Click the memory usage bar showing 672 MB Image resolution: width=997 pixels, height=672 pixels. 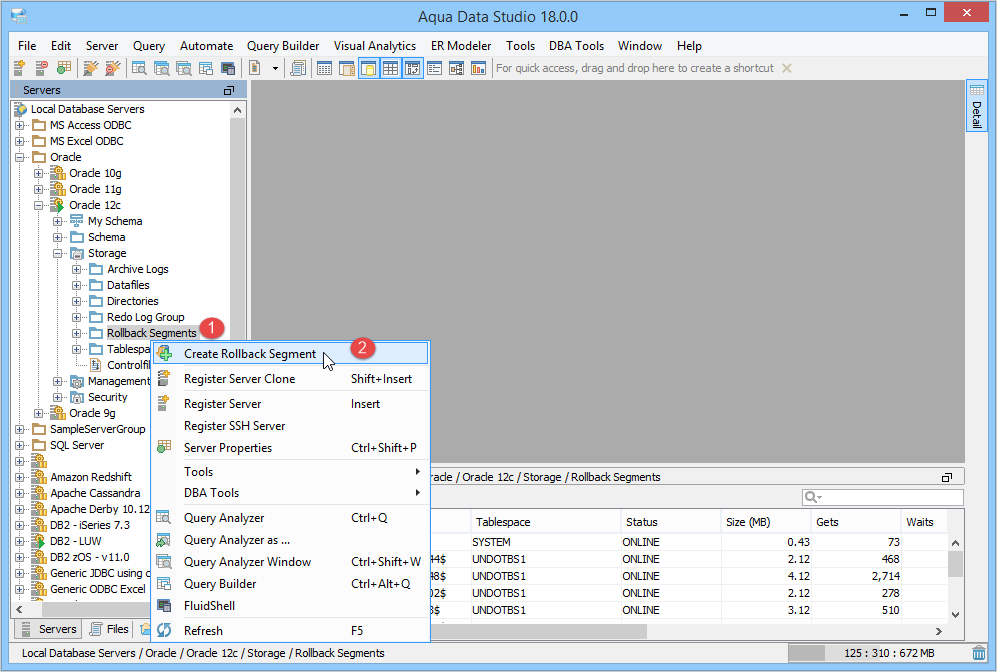click(878, 653)
